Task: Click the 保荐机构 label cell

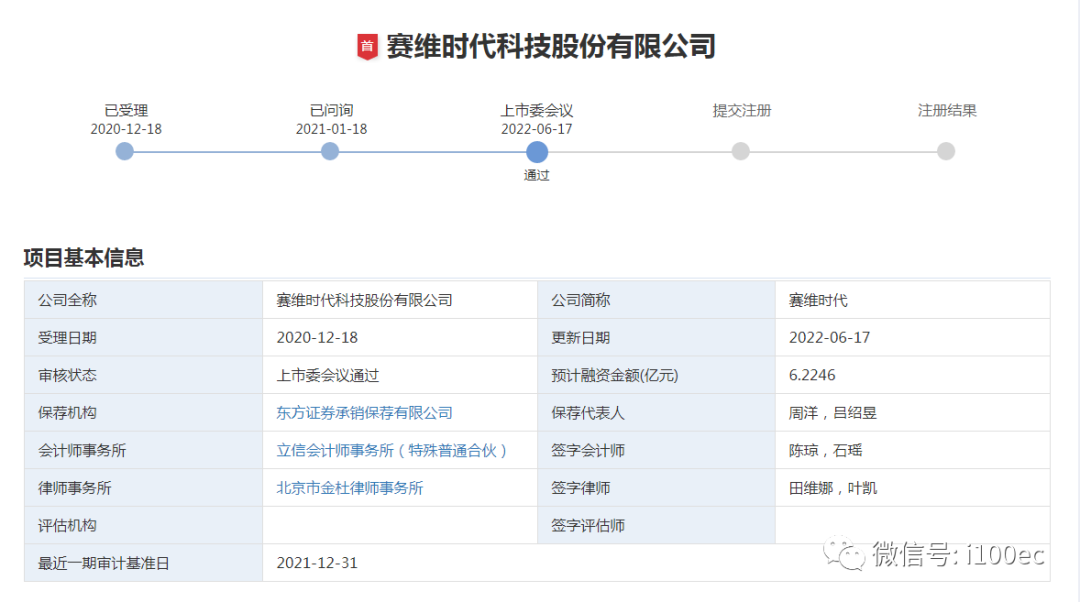Action: click(x=143, y=413)
